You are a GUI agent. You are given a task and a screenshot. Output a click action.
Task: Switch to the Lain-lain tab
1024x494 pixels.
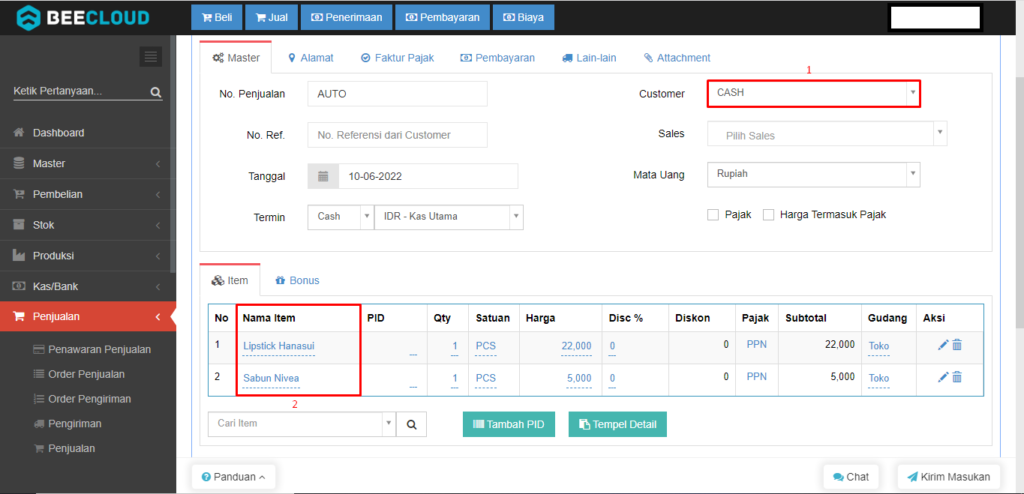(588, 58)
